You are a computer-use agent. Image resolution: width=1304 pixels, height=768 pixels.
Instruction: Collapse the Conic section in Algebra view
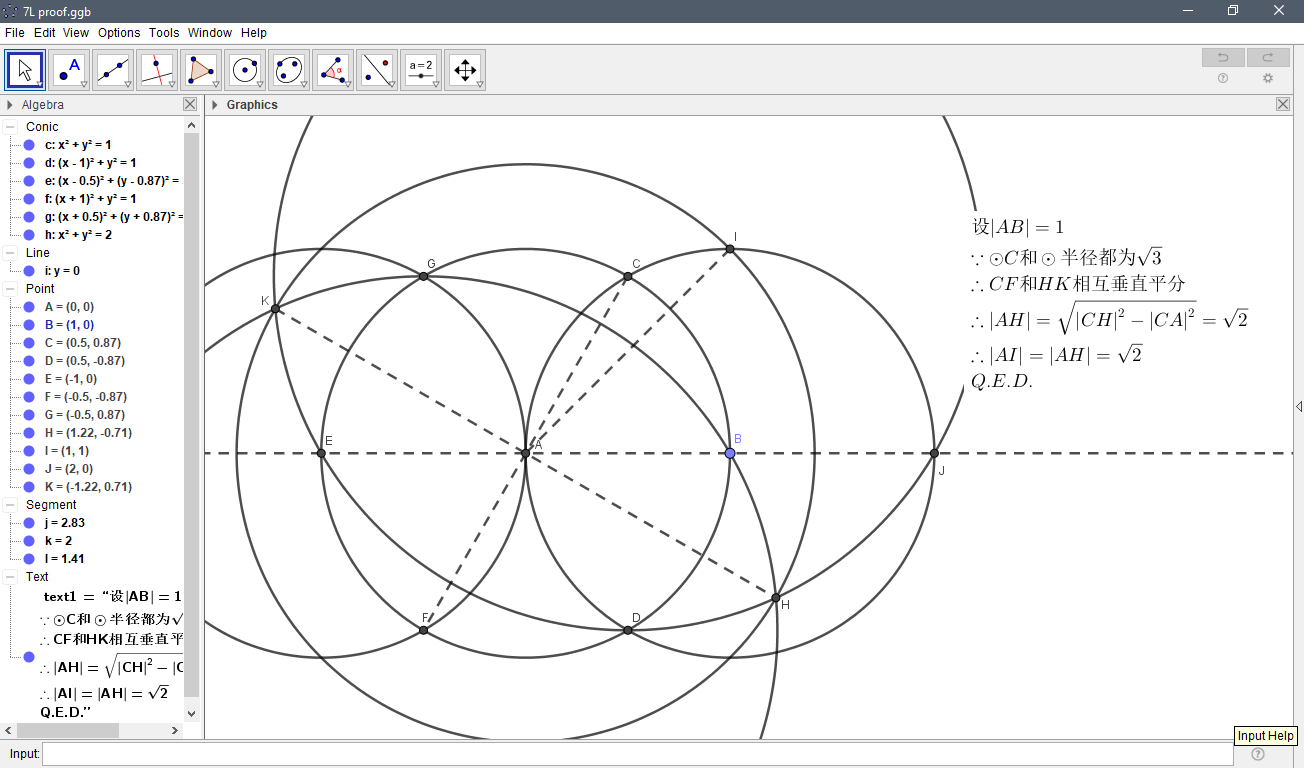pos(8,126)
